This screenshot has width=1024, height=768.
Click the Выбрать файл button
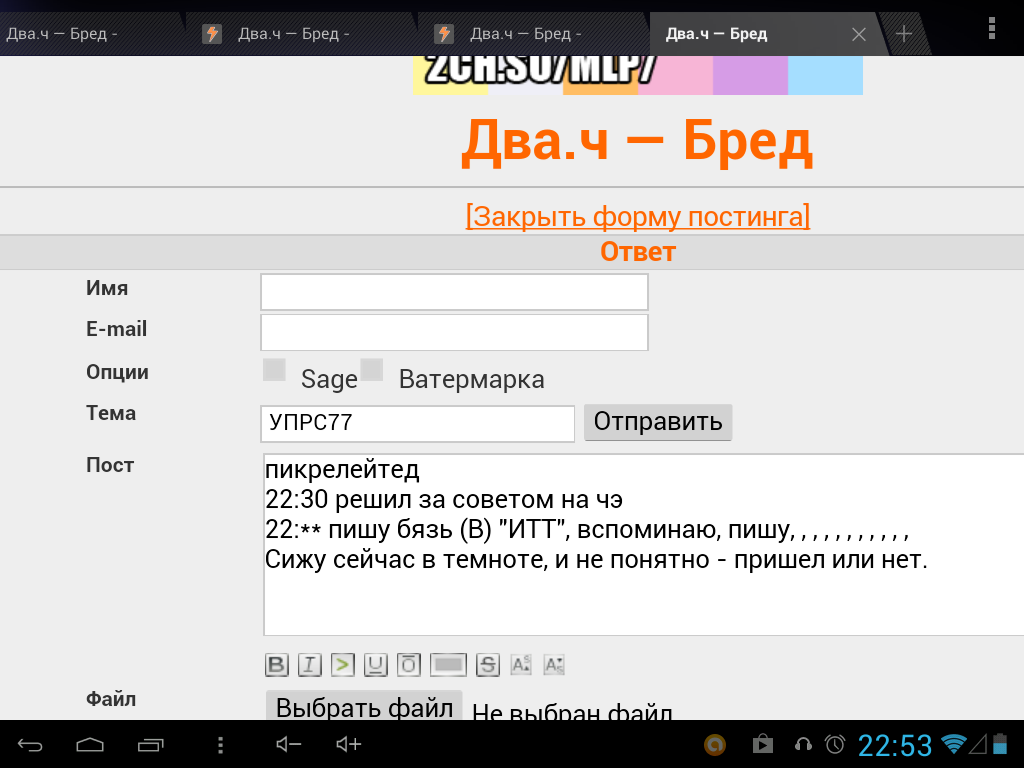click(x=364, y=707)
